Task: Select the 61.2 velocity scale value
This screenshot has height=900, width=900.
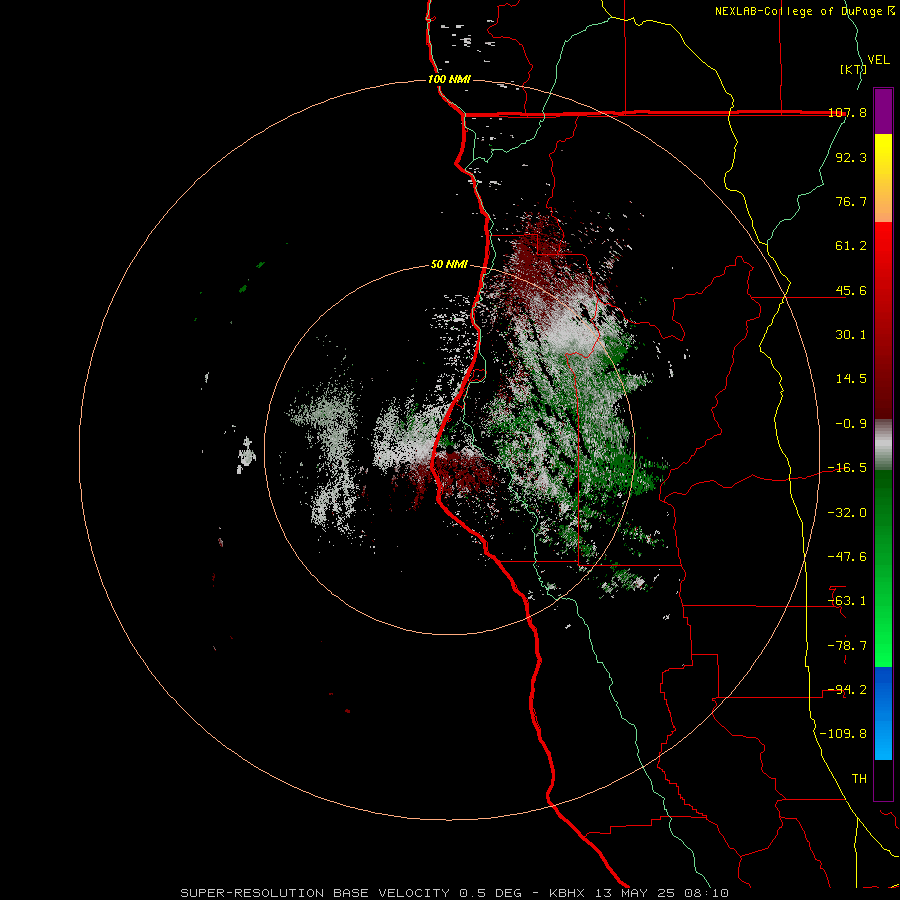Action: click(851, 246)
